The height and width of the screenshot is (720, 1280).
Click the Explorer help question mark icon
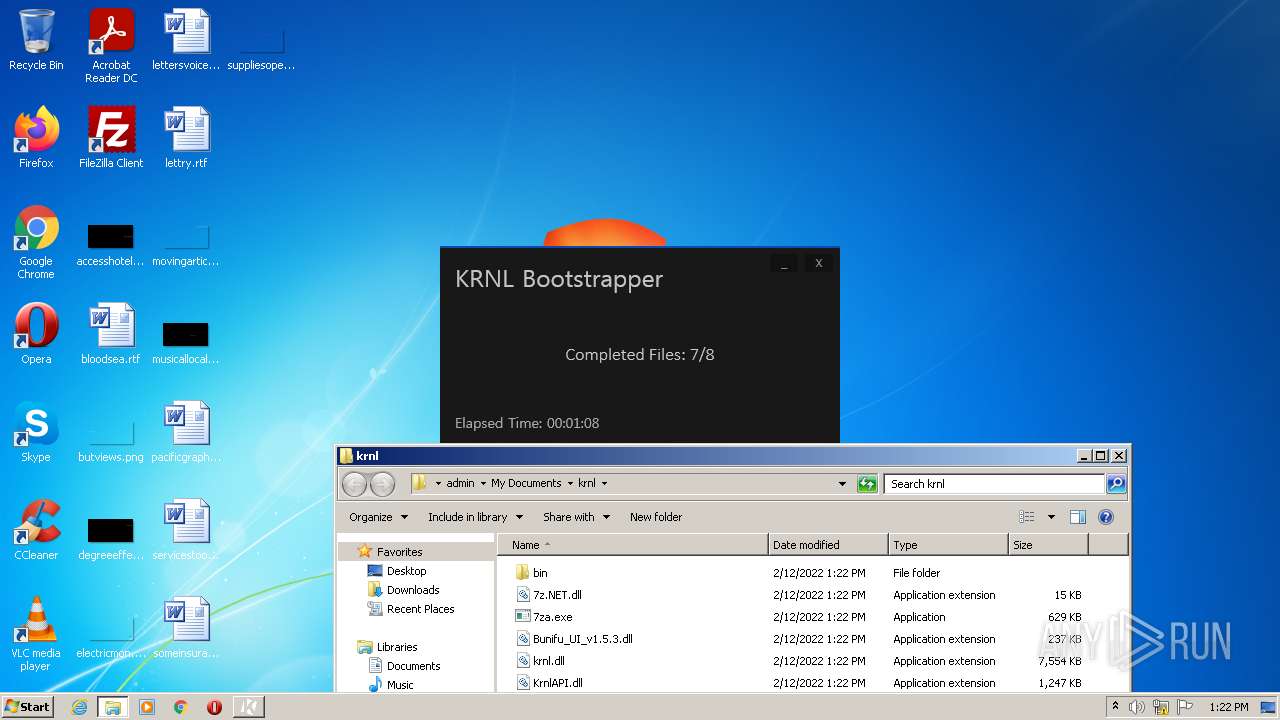1106,517
